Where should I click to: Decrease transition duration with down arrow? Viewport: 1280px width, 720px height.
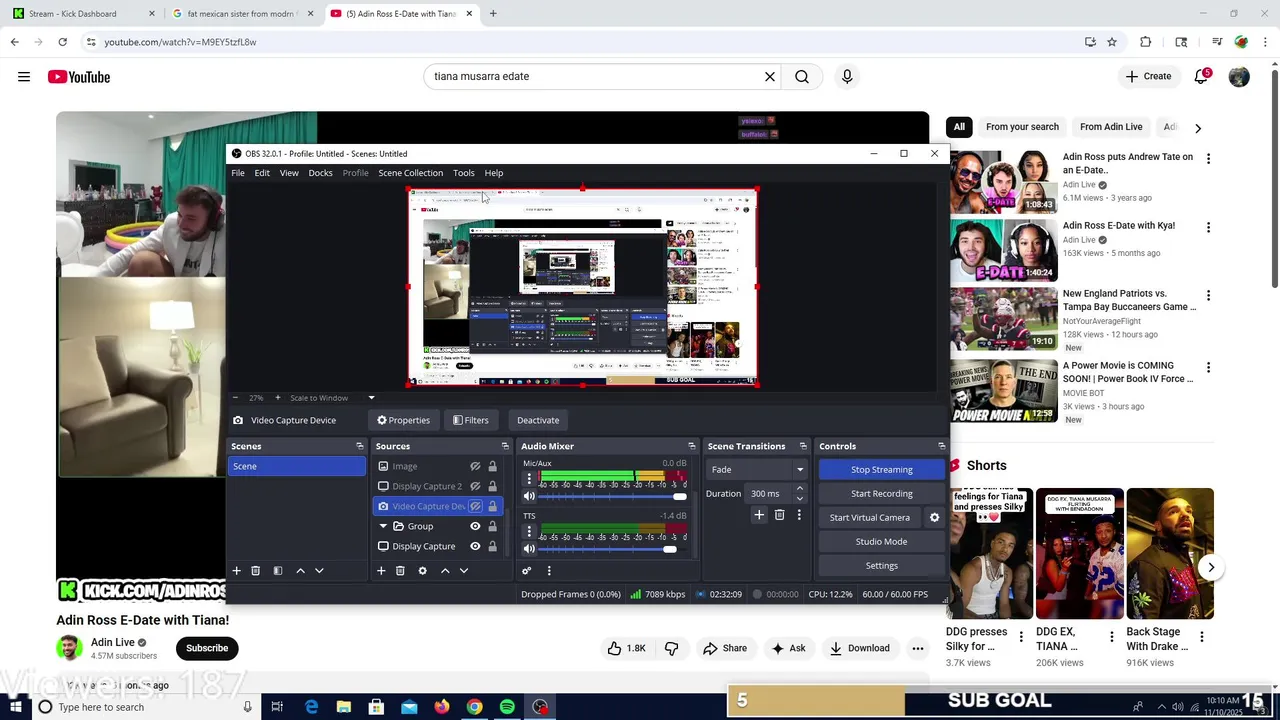[x=799, y=498]
